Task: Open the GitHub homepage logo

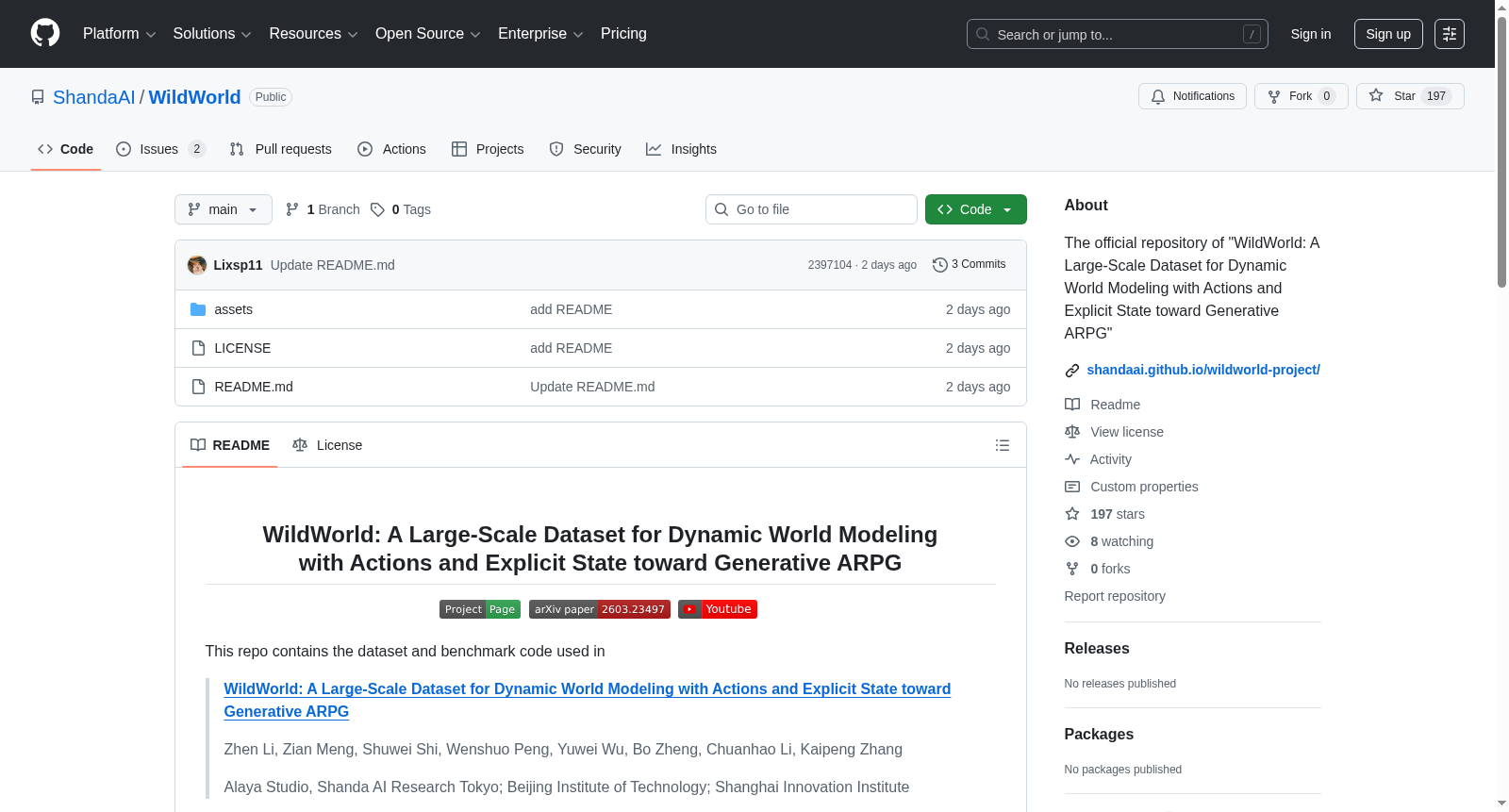Action: pos(45,34)
